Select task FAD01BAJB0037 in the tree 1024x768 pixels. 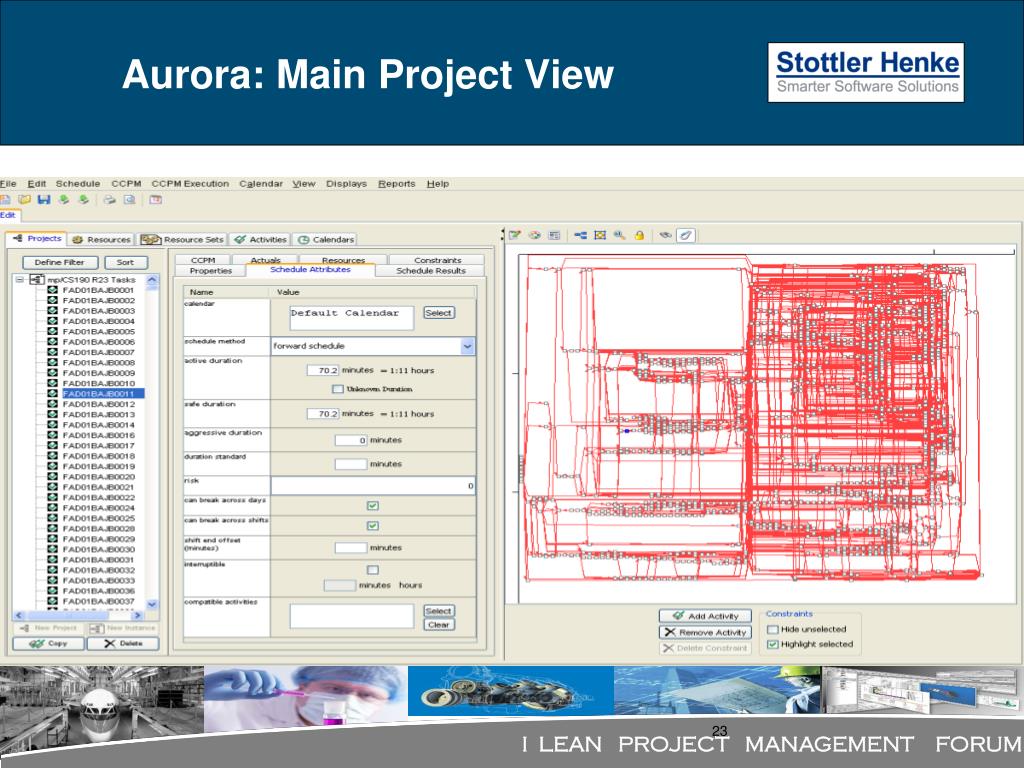[x=99, y=601]
